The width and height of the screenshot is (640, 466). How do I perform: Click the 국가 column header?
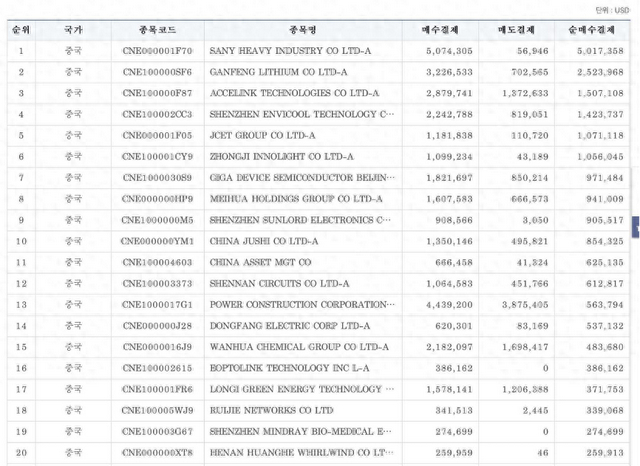[x=73, y=30]
